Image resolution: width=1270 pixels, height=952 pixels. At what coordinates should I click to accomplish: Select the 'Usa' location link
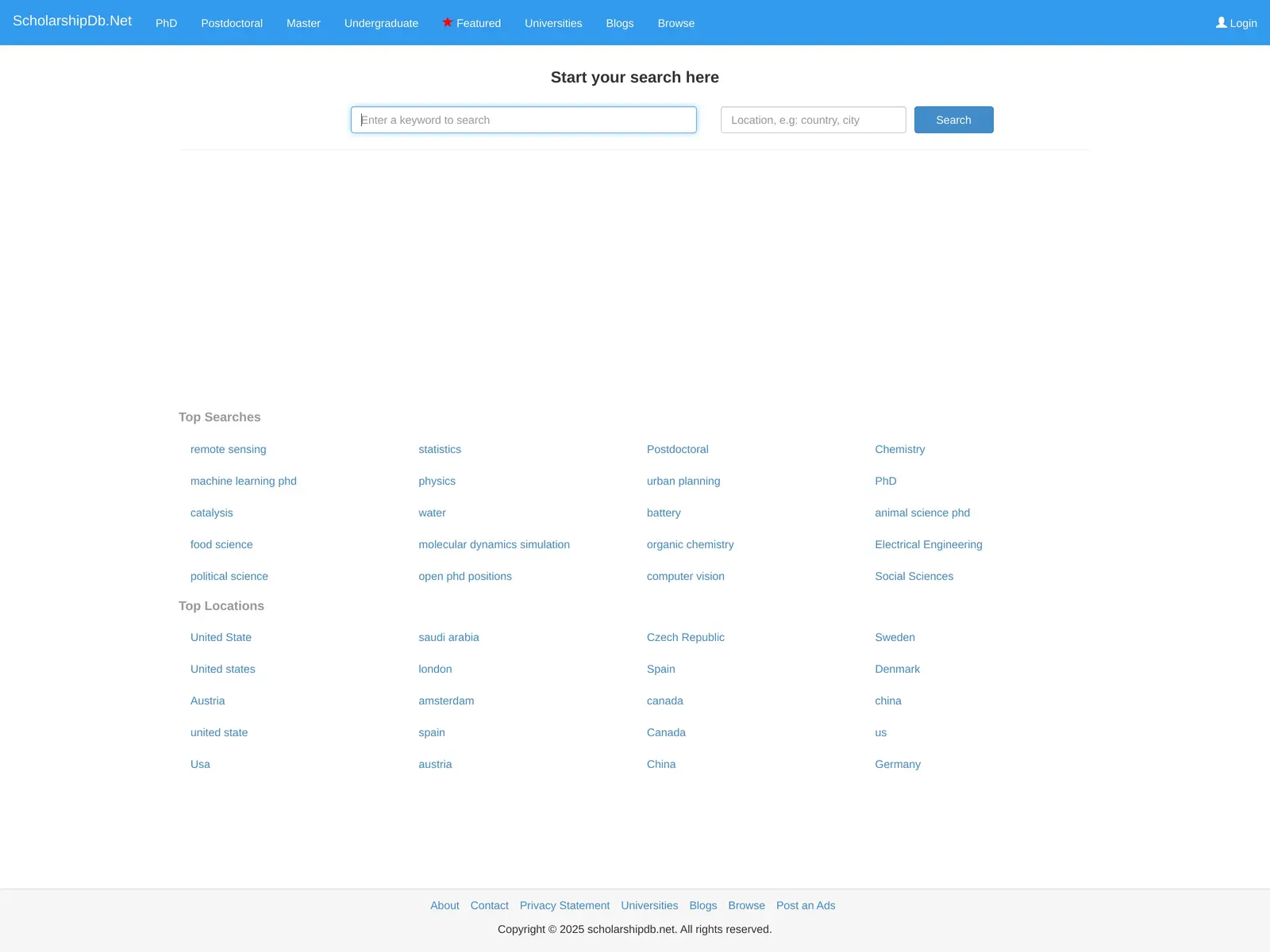click(x=200, y=764)
